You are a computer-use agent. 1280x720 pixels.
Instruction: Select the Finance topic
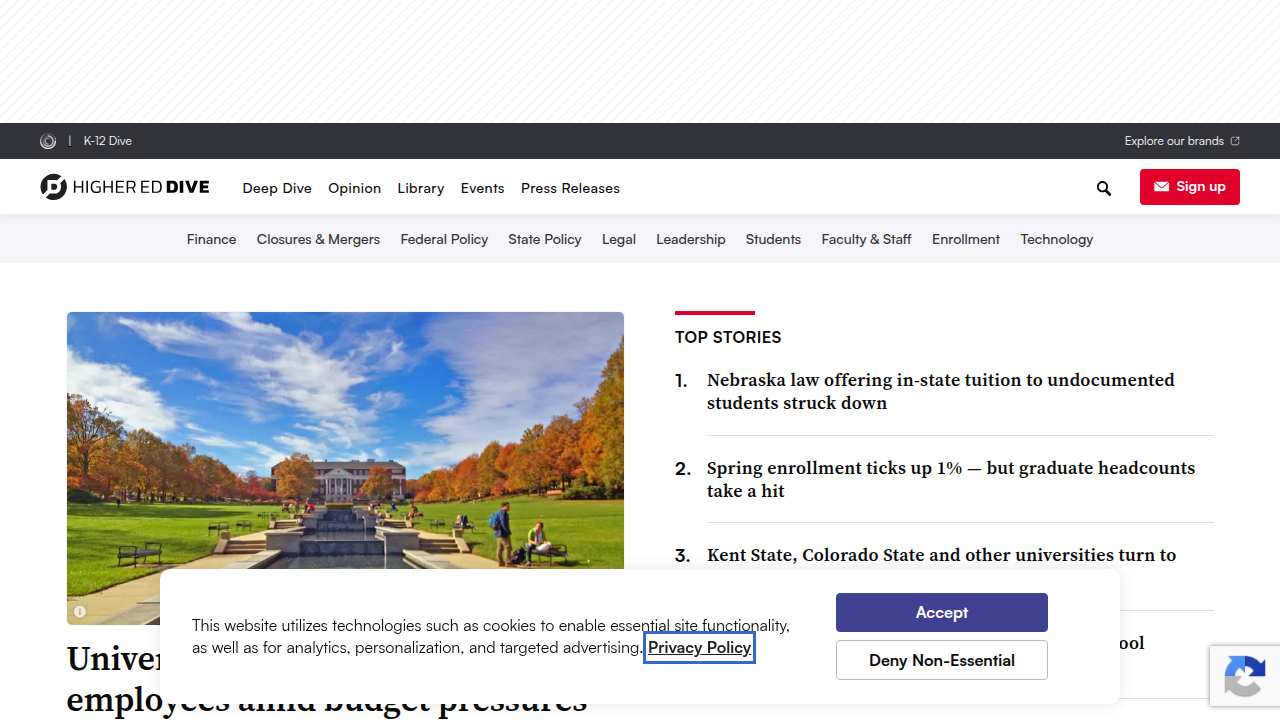tap(212, 239)
